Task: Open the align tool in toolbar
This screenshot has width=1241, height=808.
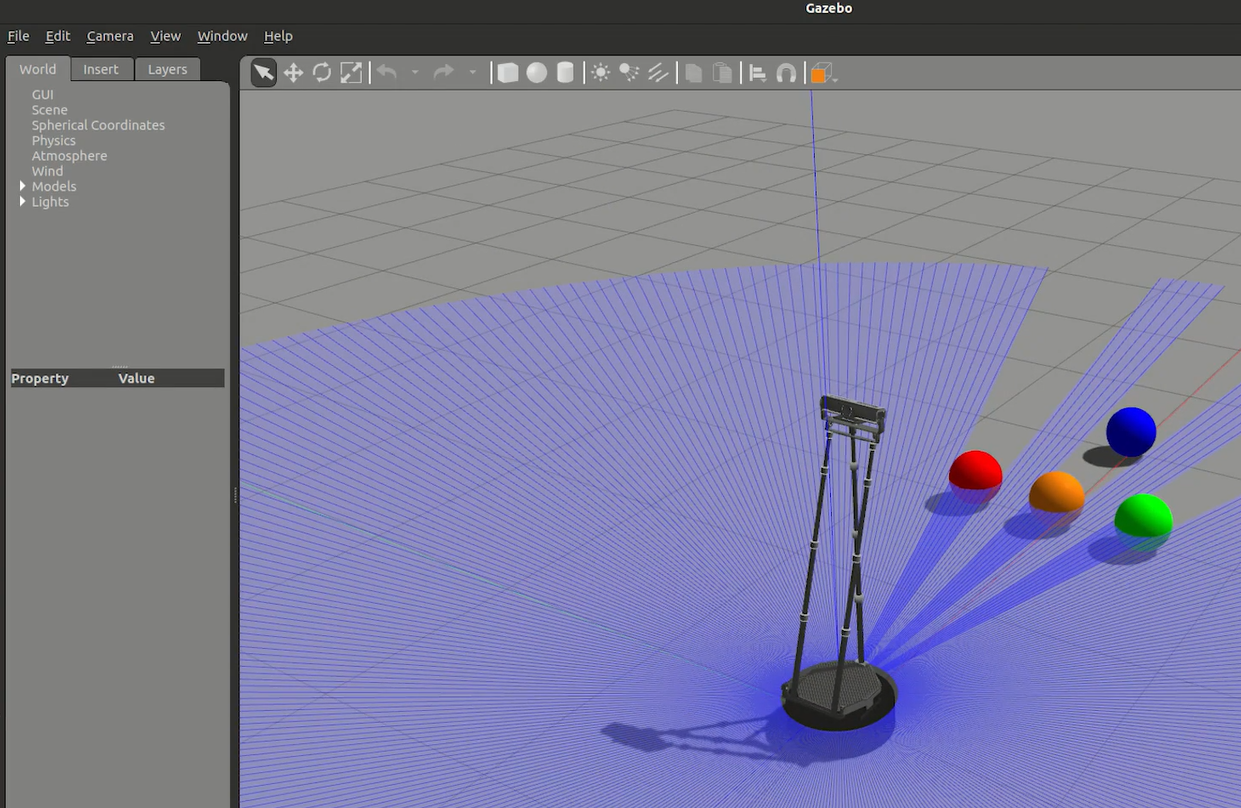Action: tap(758, 73)
